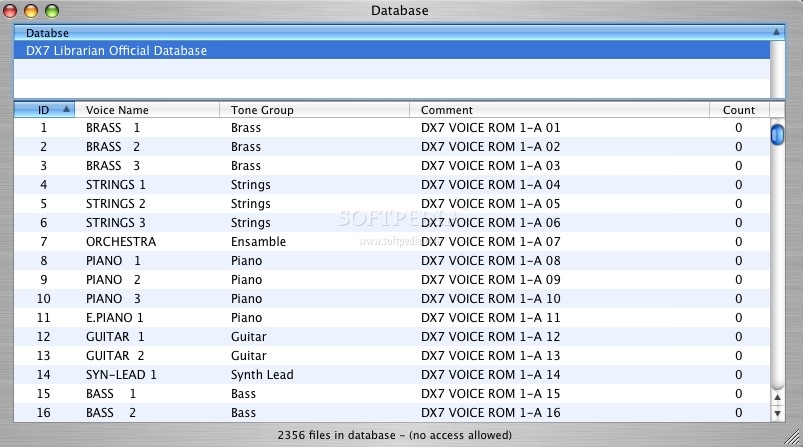Grab the window resize handle corner
803x447 pixels.
tap(792, 437)
